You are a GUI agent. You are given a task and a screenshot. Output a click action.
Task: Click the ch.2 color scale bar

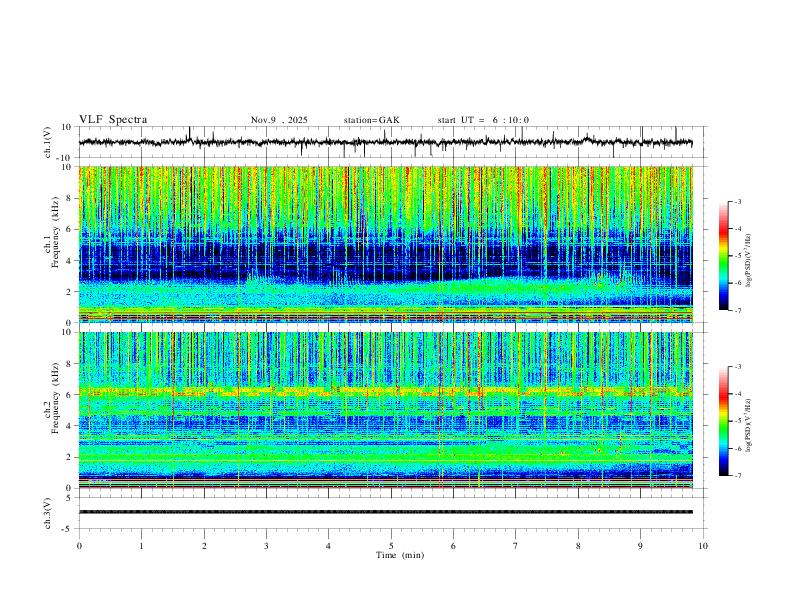tap(723, 421)
